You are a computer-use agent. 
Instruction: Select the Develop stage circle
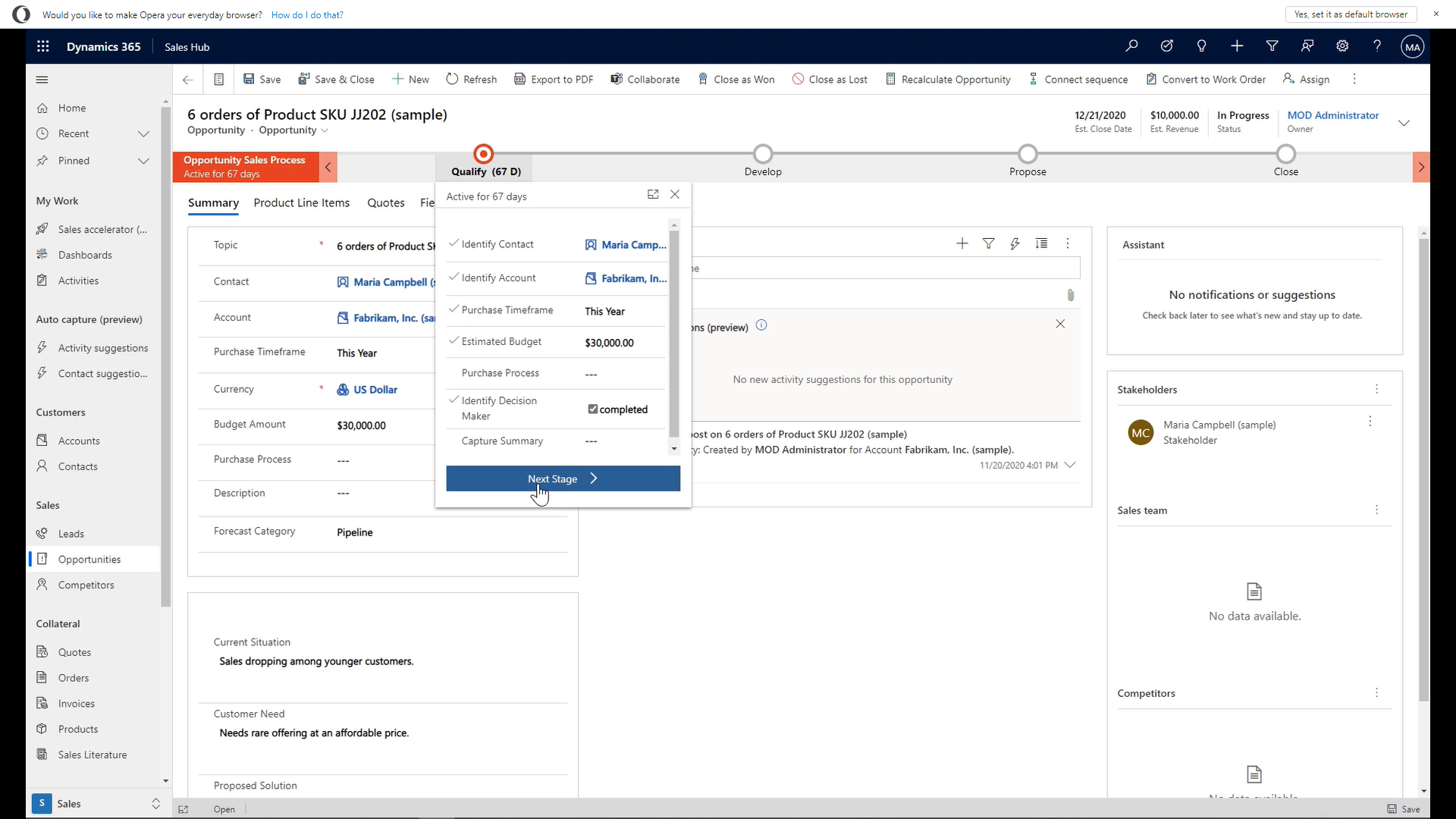pyautogui.click(x=763, y=154)
